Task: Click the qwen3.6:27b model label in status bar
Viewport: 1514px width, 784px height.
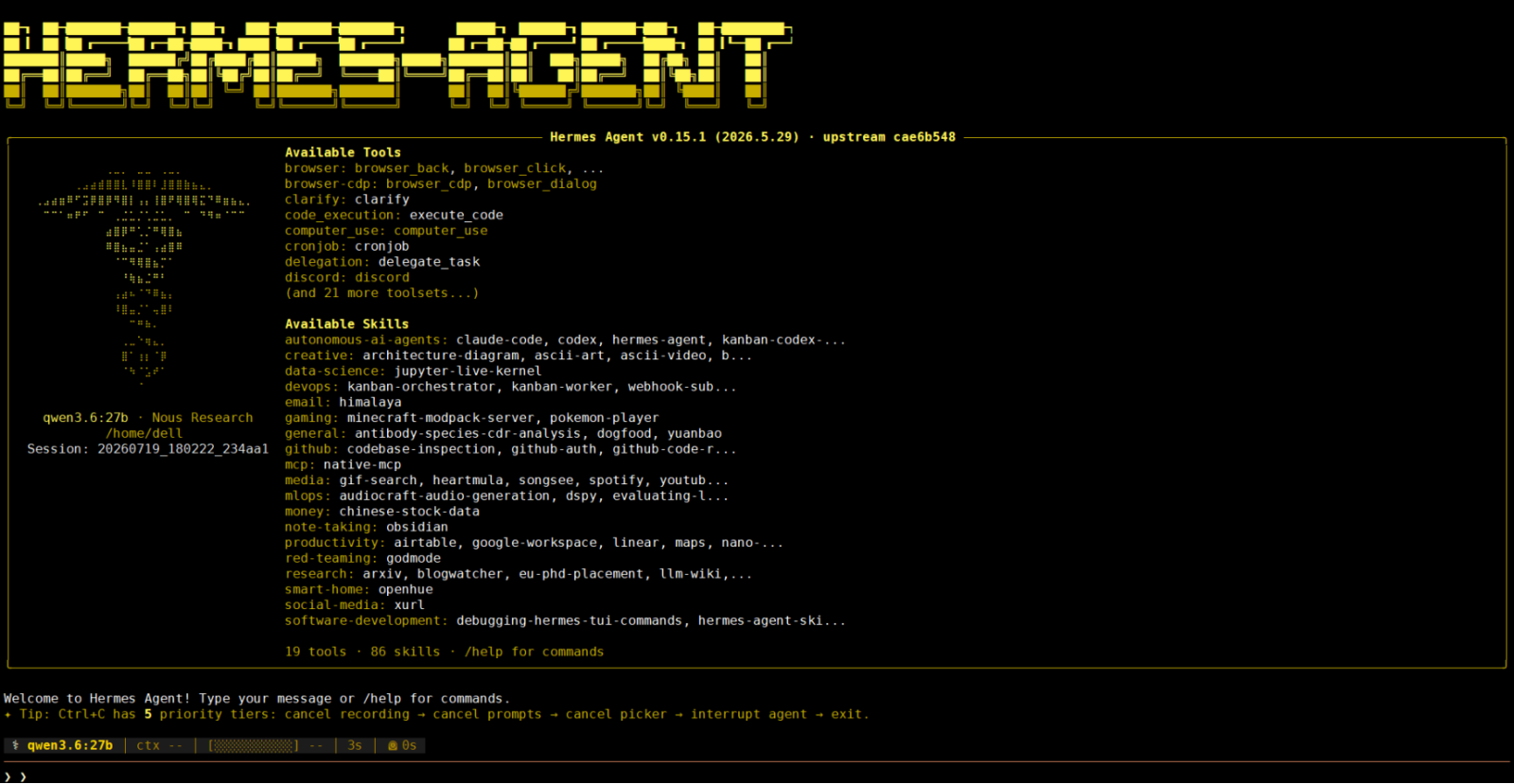Action: pos(70,745)
